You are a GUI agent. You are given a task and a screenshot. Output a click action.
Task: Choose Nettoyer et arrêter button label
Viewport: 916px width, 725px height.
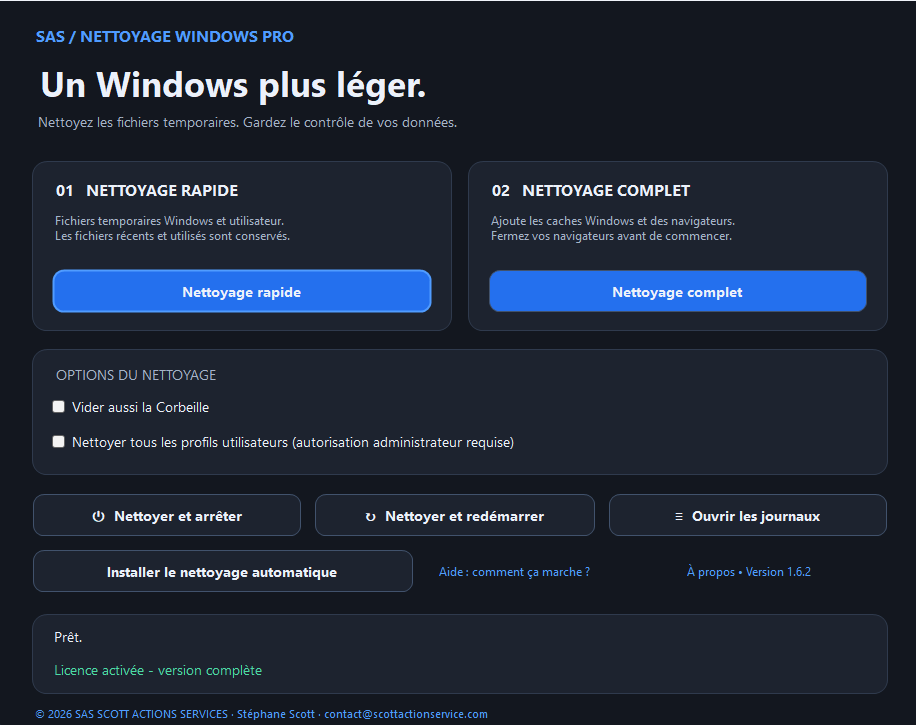coord(178,516)
